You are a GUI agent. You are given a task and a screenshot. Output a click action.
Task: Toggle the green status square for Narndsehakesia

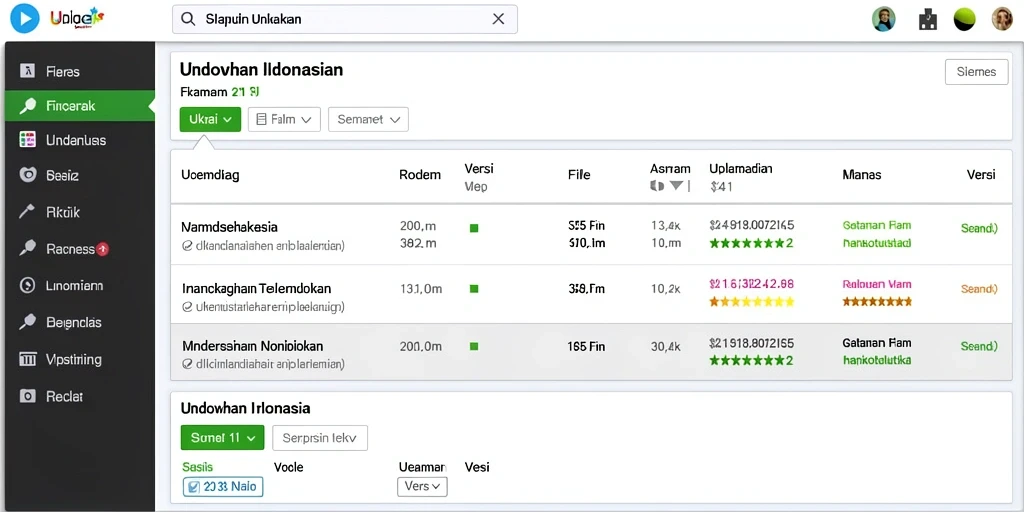474,228
